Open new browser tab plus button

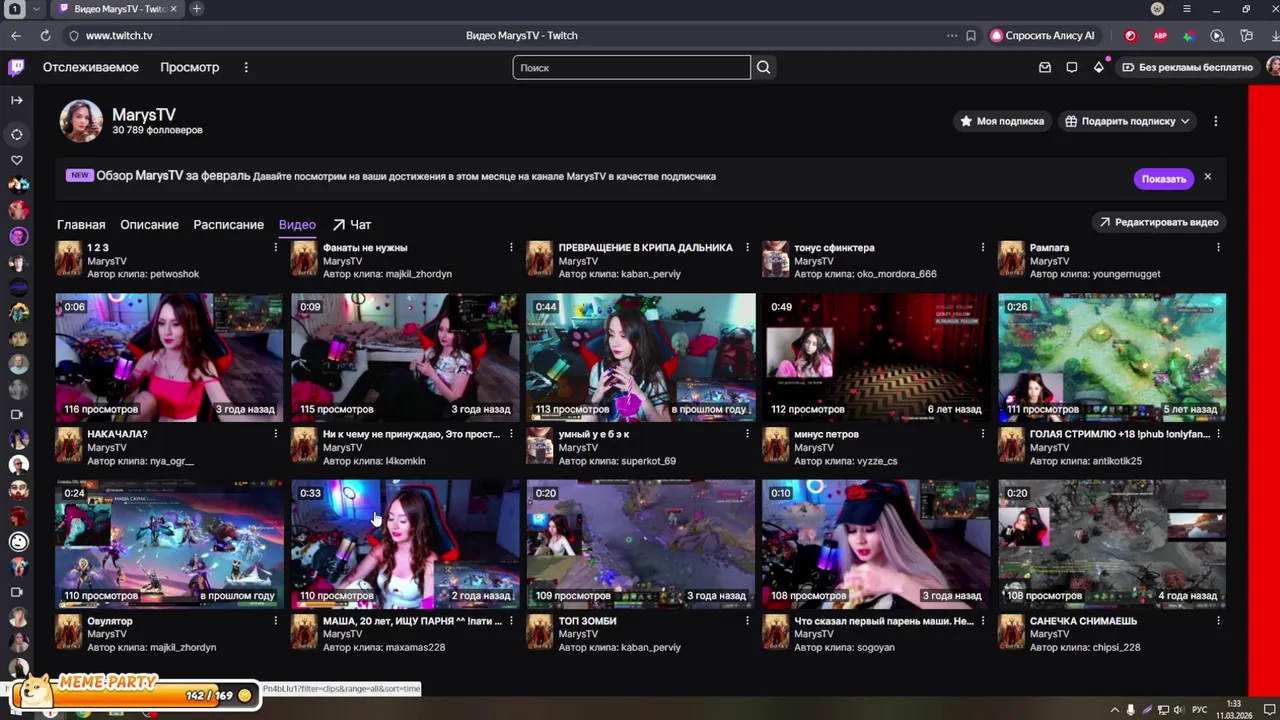point(196,9)
